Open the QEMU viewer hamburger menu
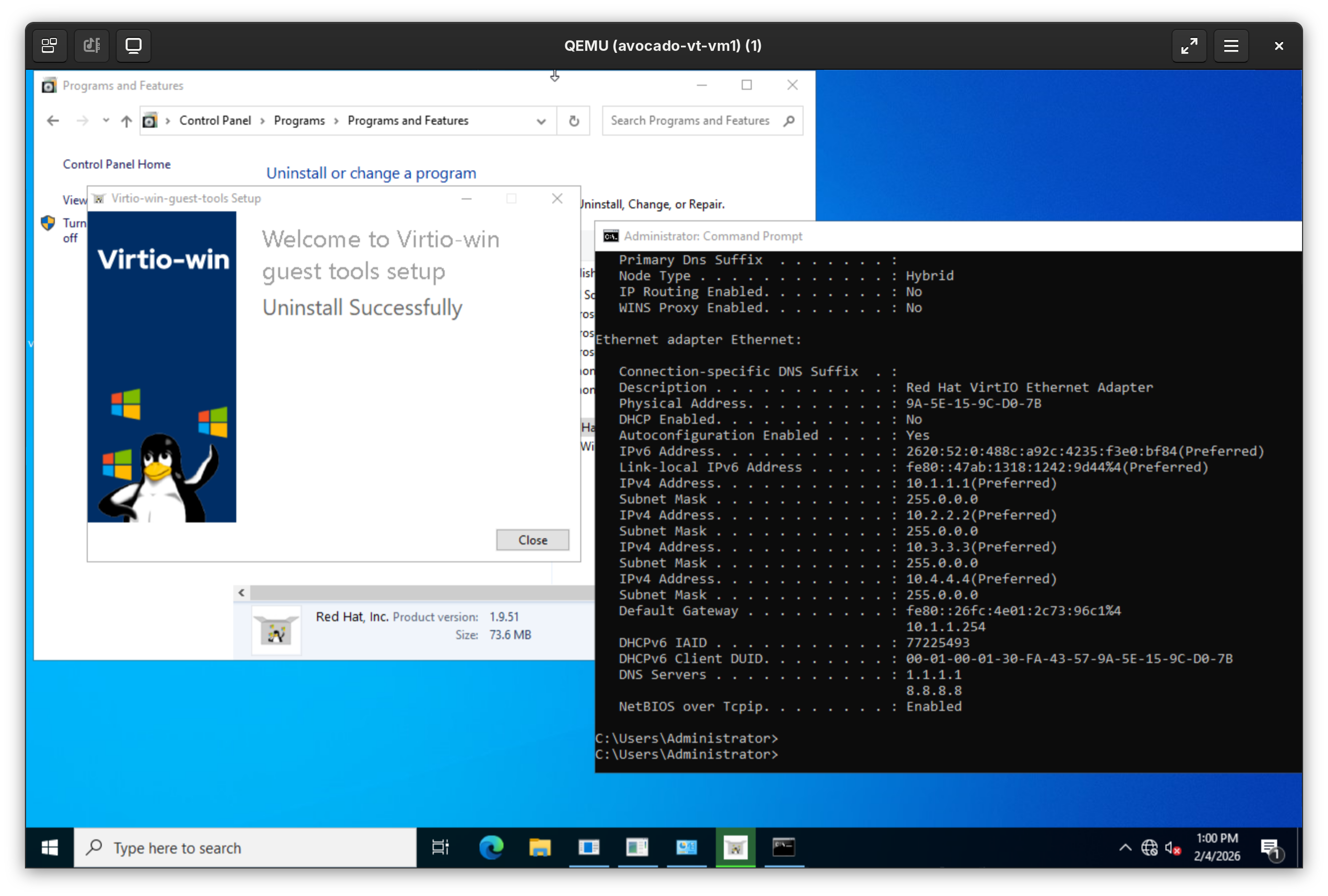Image resolution: width=1328 pixels, height=896 pixels. [1231, 46]
